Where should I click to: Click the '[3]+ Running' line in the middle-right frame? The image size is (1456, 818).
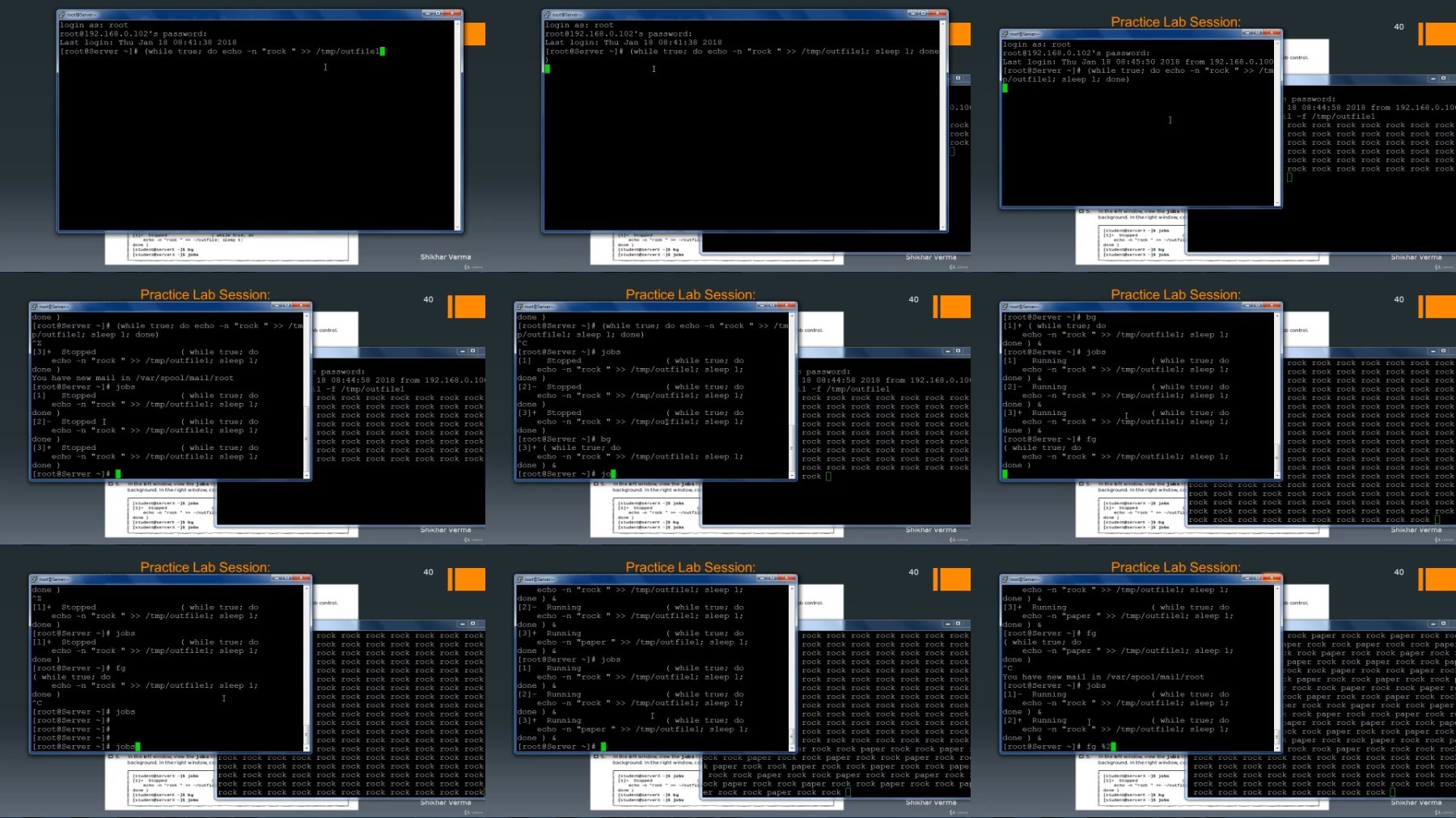(x=1116, y=413)
